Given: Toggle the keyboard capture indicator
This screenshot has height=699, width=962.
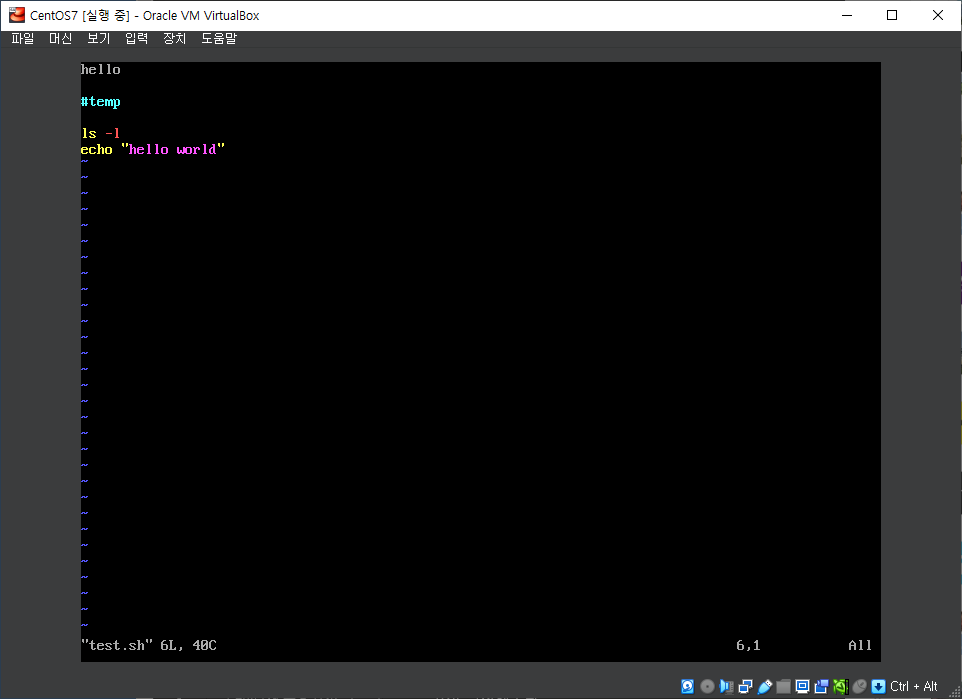Looking at the screenshot, I should coord(878,686).
